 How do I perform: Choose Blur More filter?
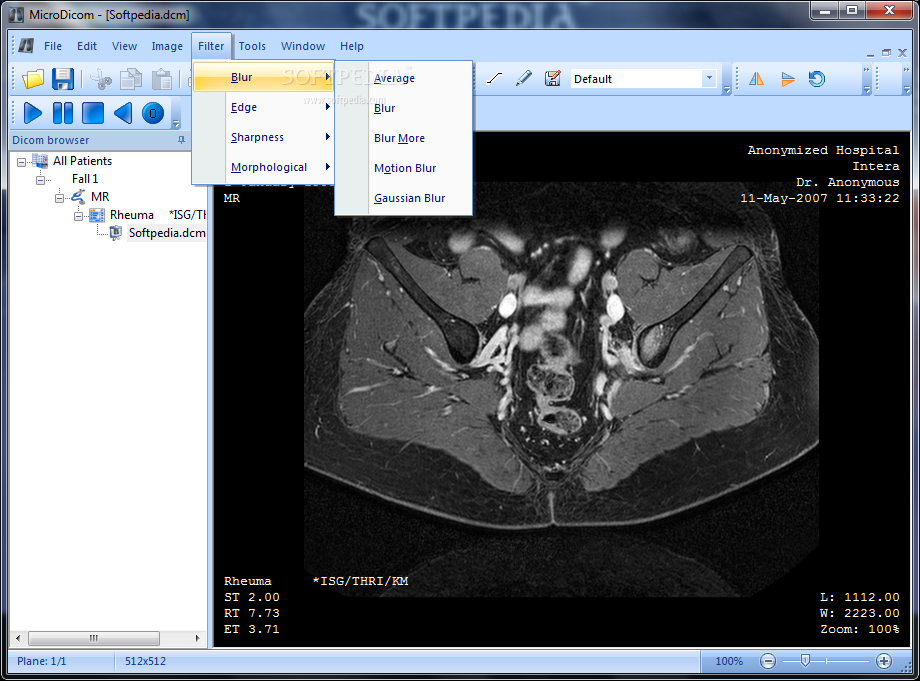click(404, 138)
